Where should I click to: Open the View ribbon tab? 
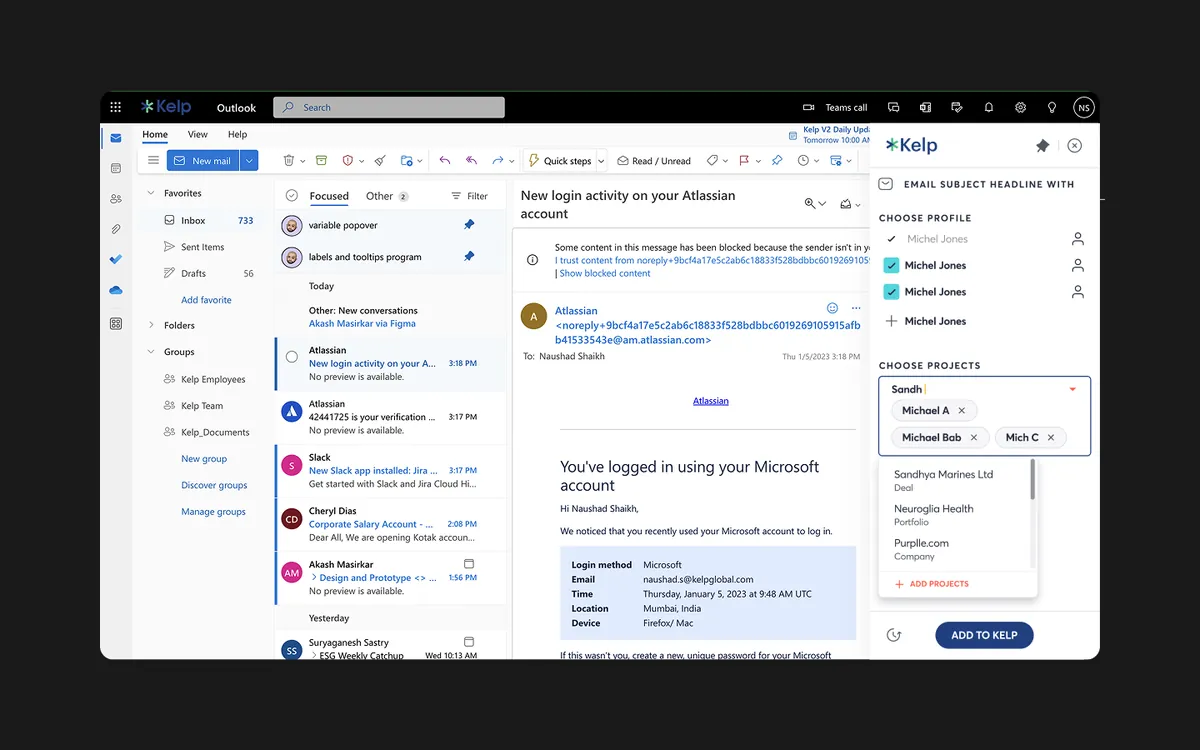tap(198, 134)
